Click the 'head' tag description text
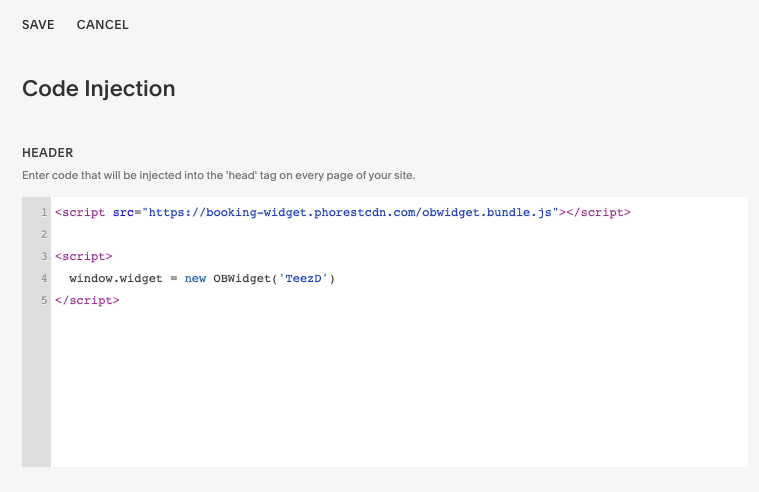Viewport: 759px width, 492px height. pyautogui.click(x=218, y=175)
